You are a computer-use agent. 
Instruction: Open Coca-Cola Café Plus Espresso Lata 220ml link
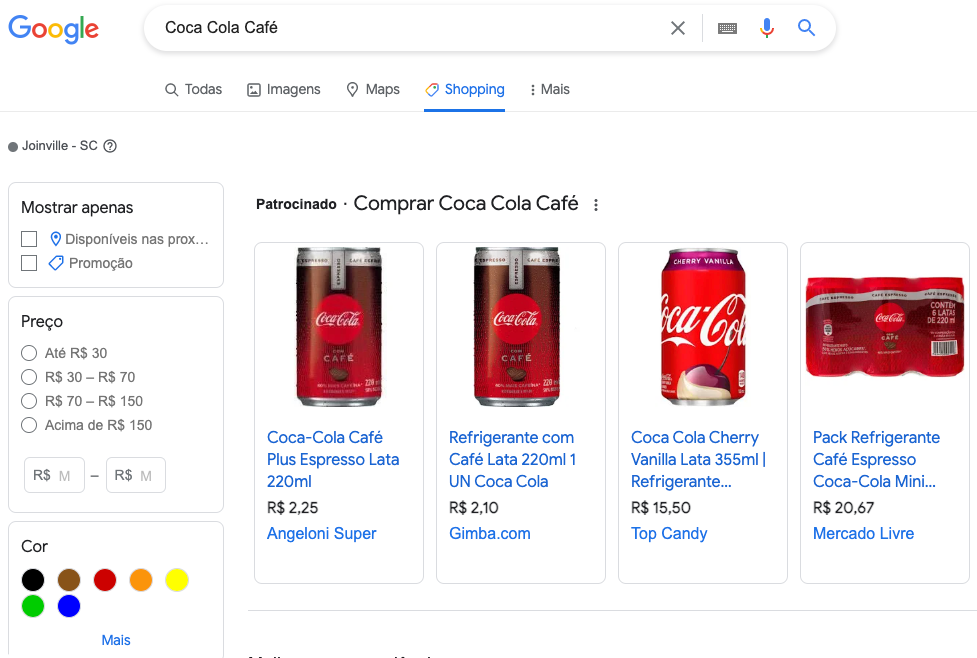[x=333, y=459]
